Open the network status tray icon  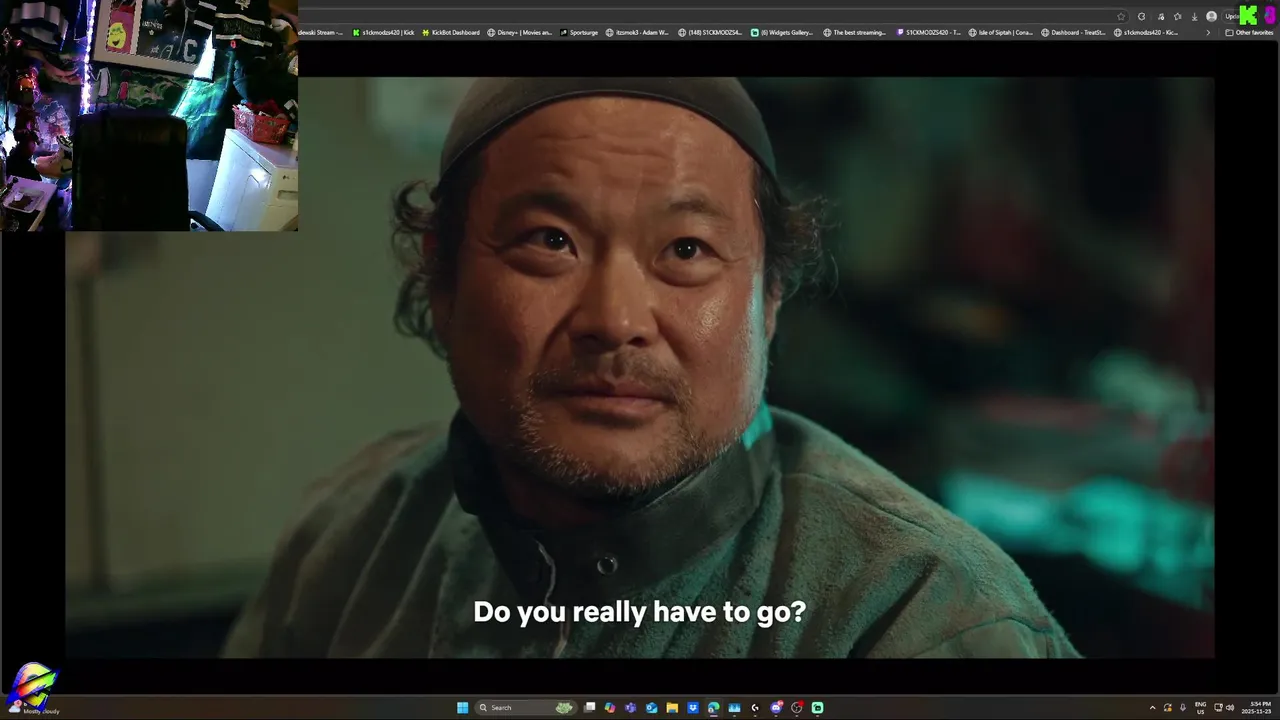click(x=1218, y=708)
